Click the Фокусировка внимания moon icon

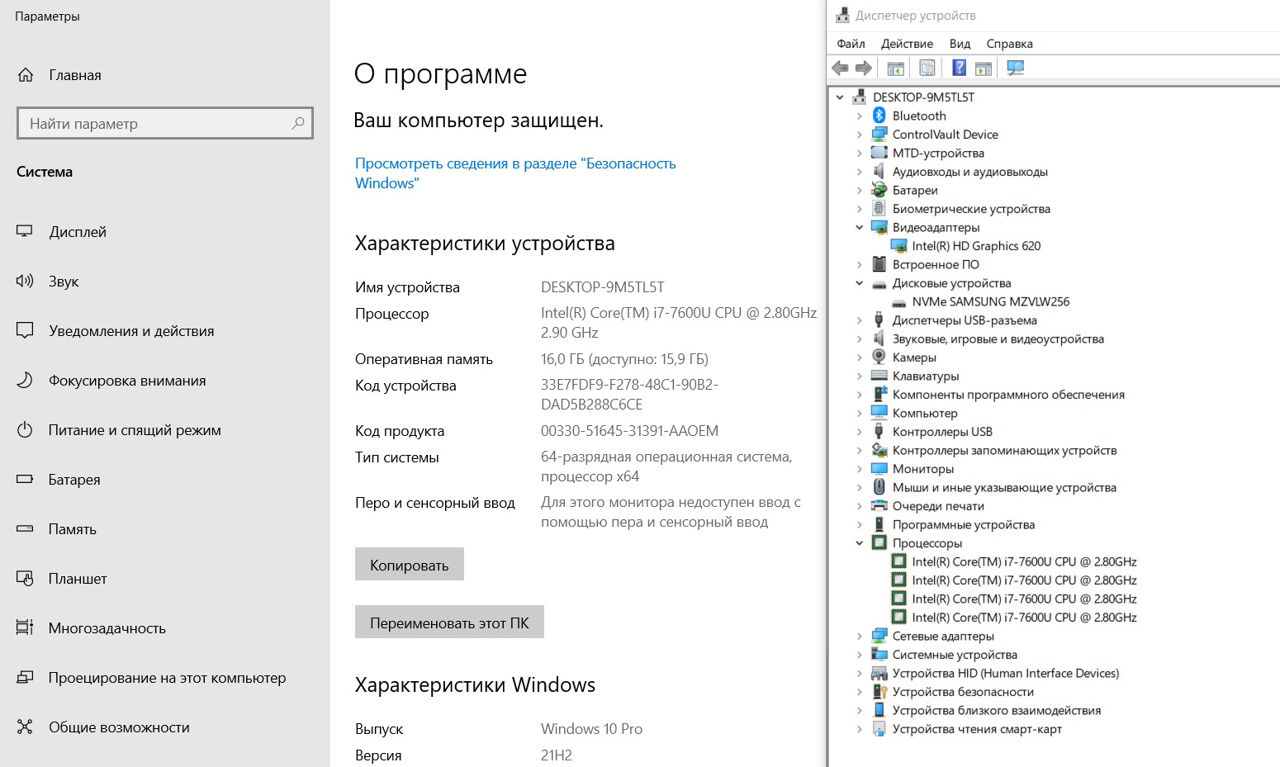tap(25, 381)
